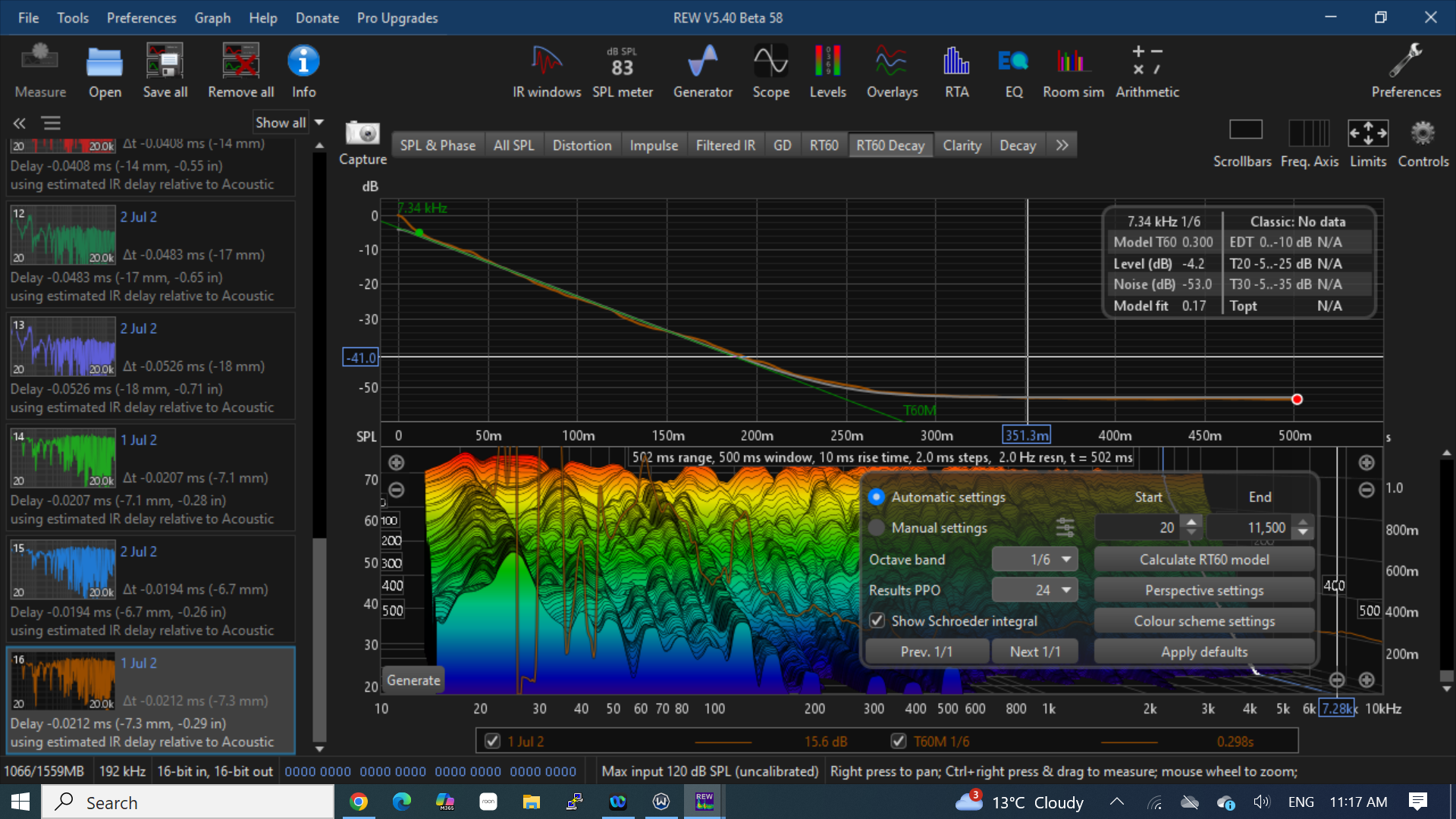Expand the Show all dropdown arrow
The height and width of the screenshot is (819, 1456).
coord(319,122)
